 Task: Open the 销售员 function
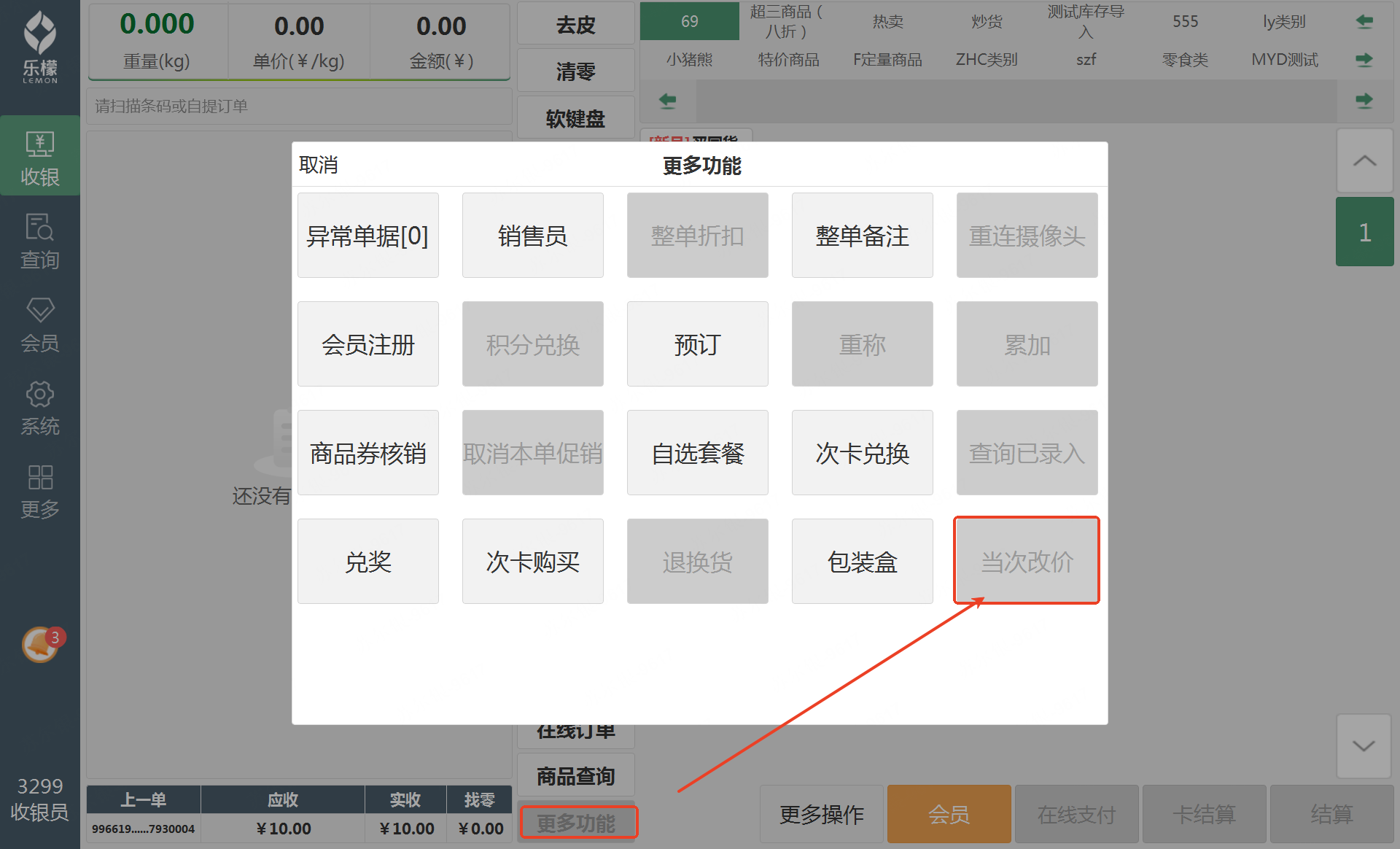532,236
